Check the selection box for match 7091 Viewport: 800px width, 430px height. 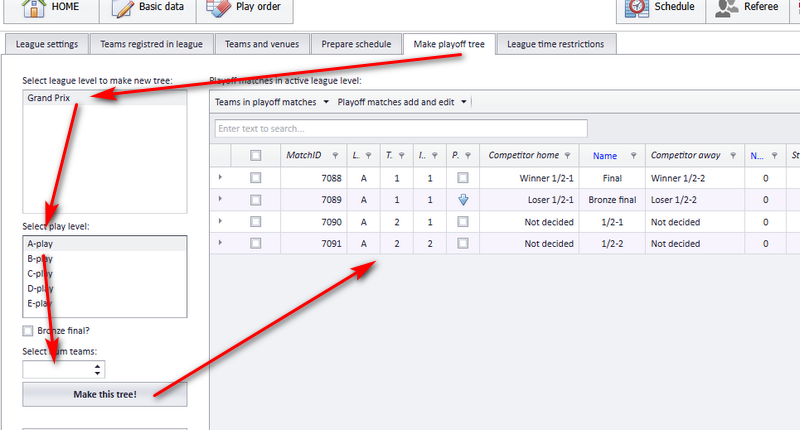(x=256, y=243)
